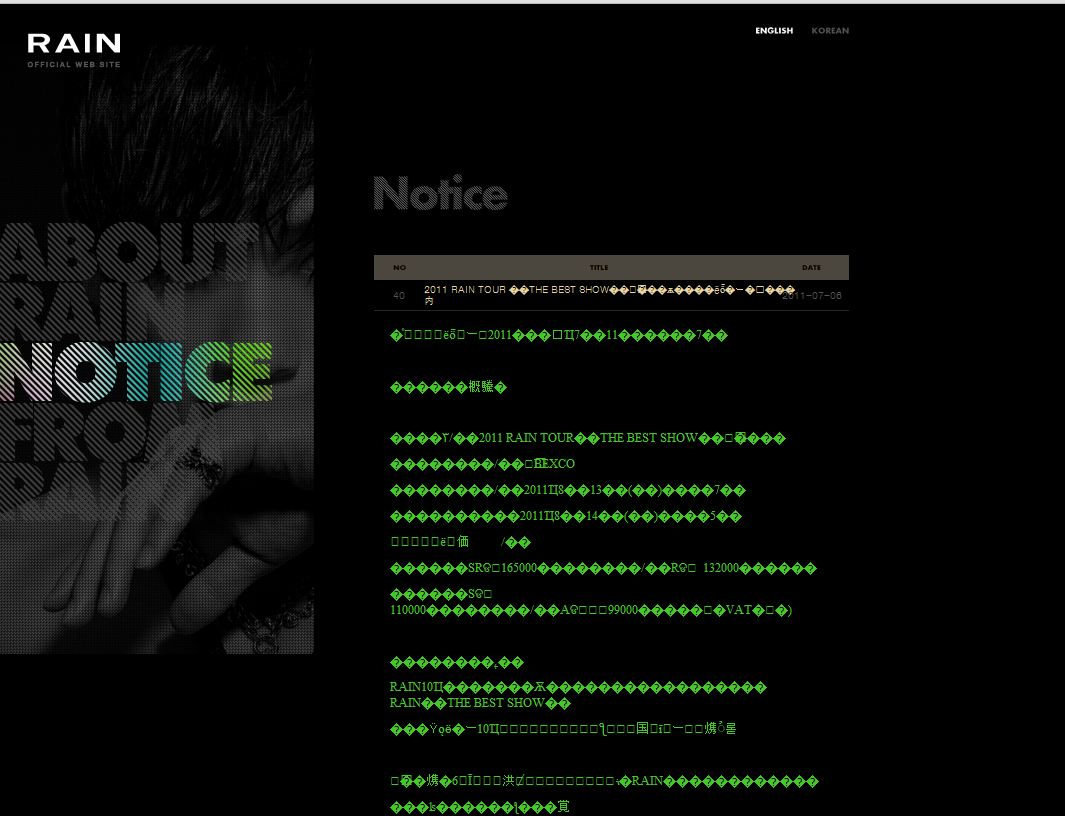
Task: Click the 2011-07-06 date of the notice
Action: click(812, 296)
